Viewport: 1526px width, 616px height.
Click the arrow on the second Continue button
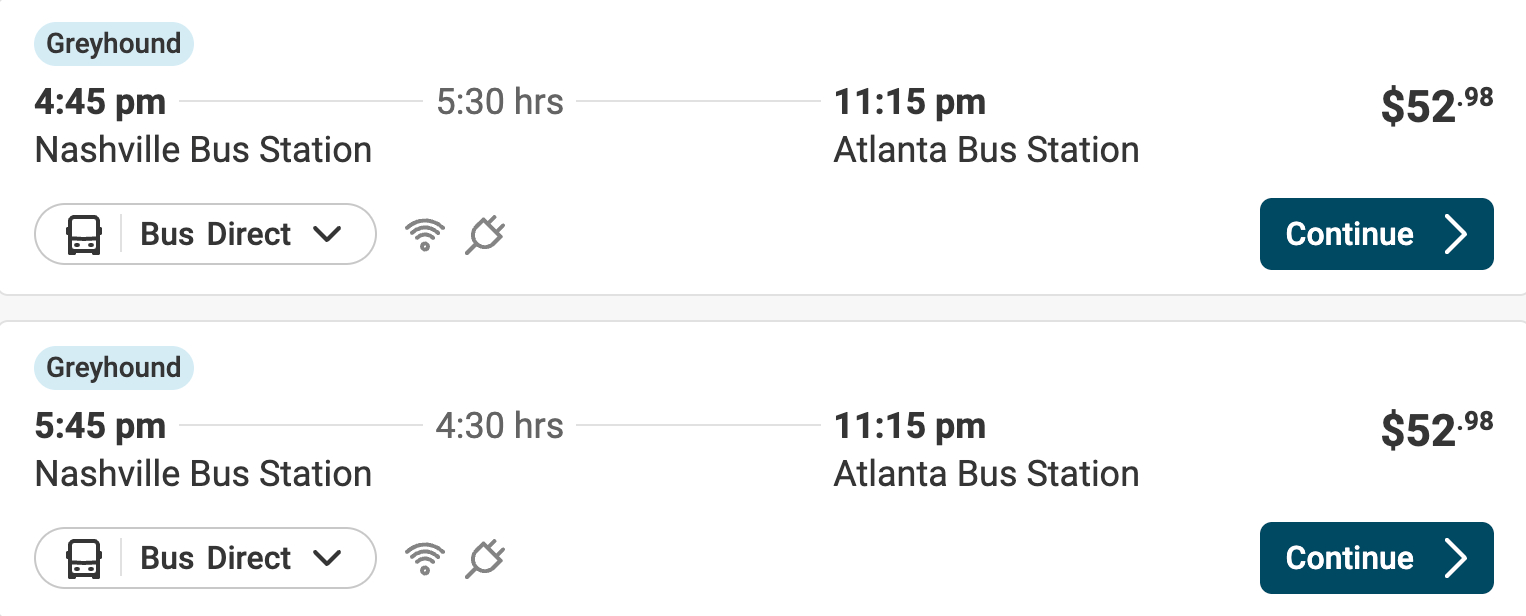click(1456, 559)
